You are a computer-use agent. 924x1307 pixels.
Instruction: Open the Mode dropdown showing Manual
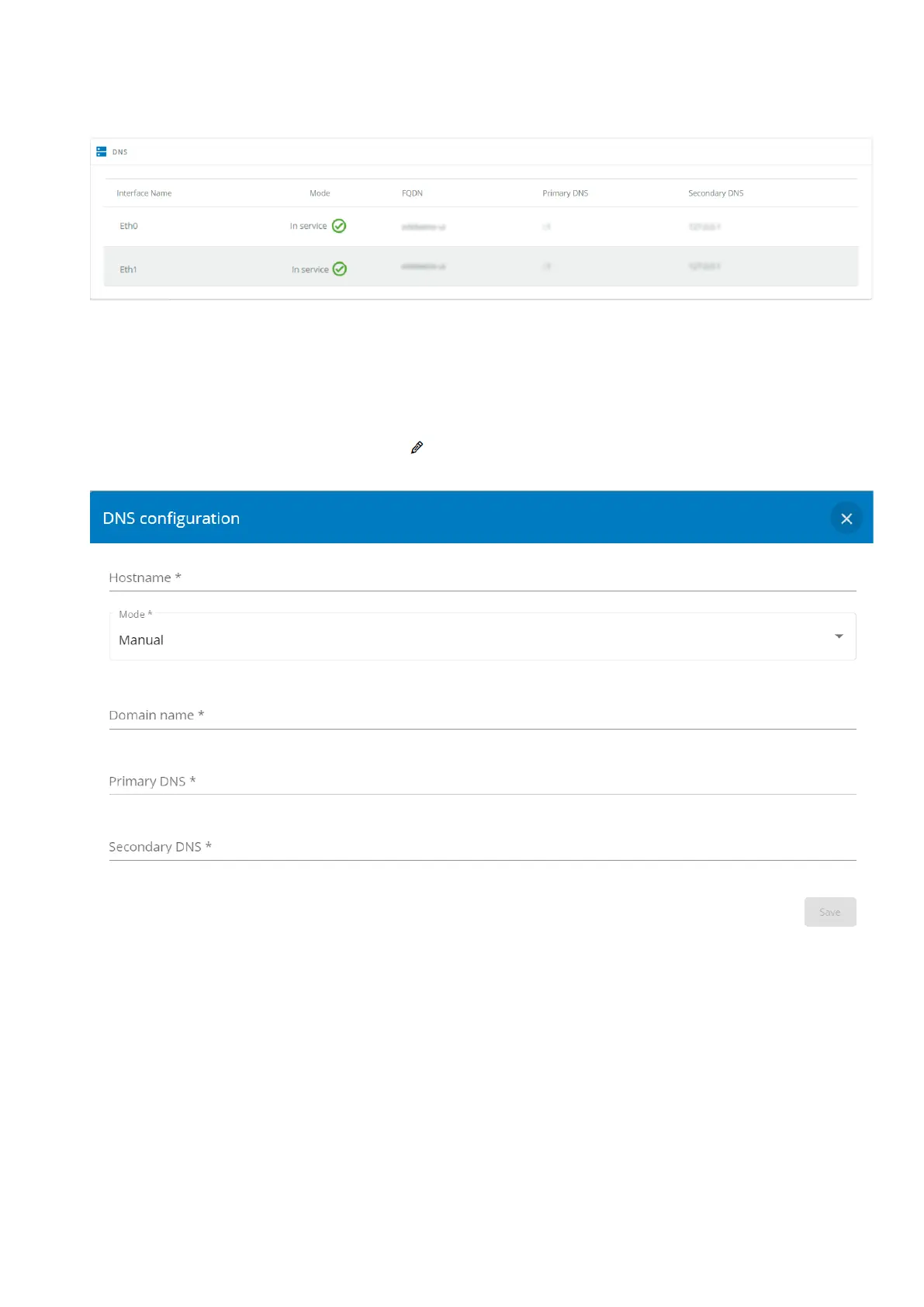point(483,637)
